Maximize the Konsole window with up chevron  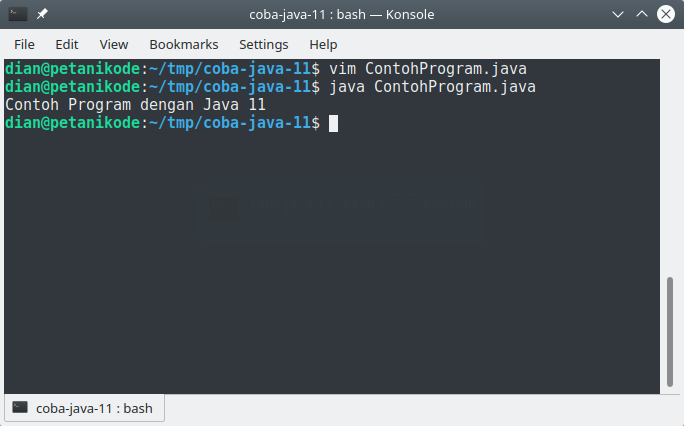click(642, 14)
